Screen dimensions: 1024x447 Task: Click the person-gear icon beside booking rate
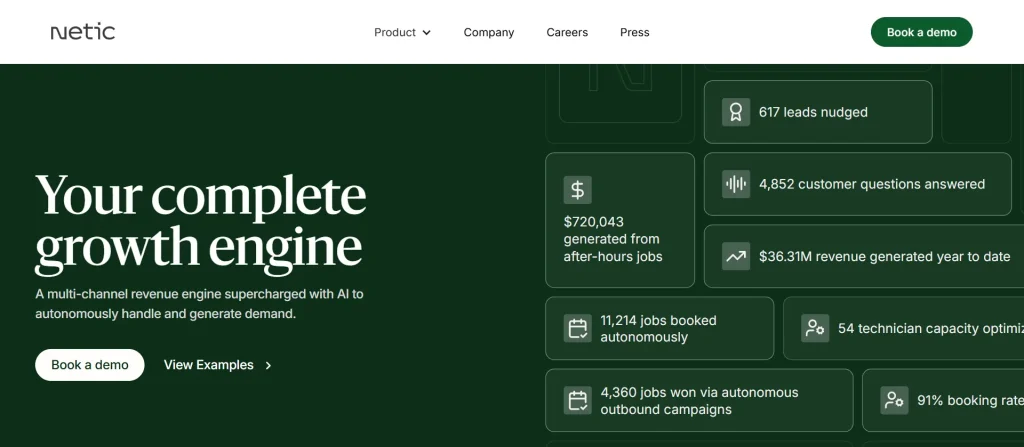(x=894, y=401)
